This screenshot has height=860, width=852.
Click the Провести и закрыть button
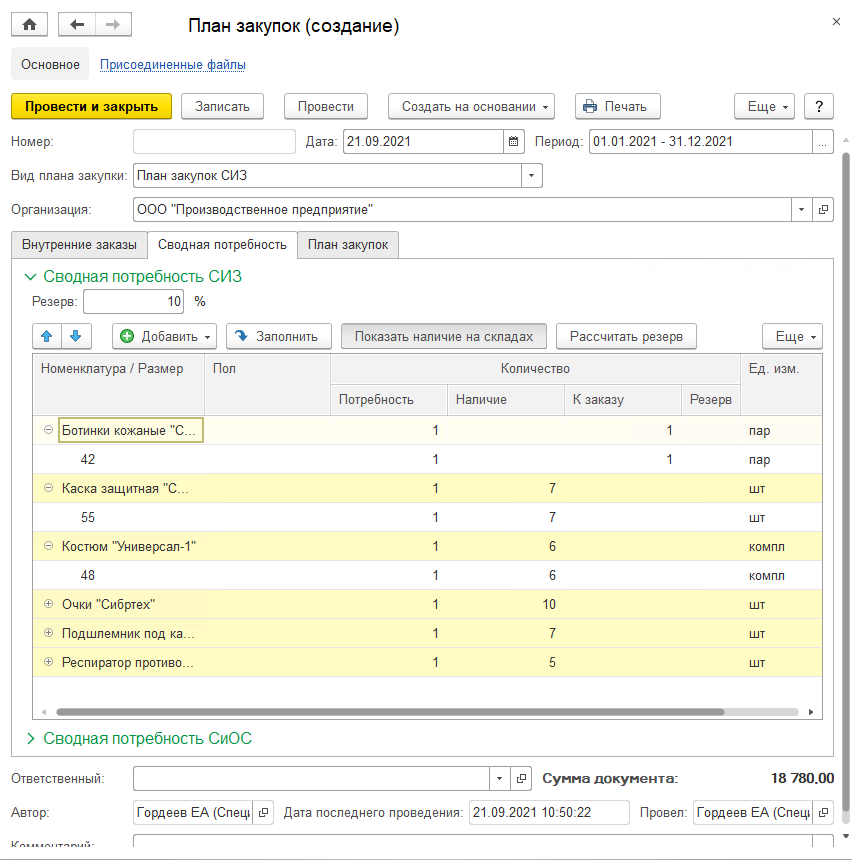tap(91, 106)
